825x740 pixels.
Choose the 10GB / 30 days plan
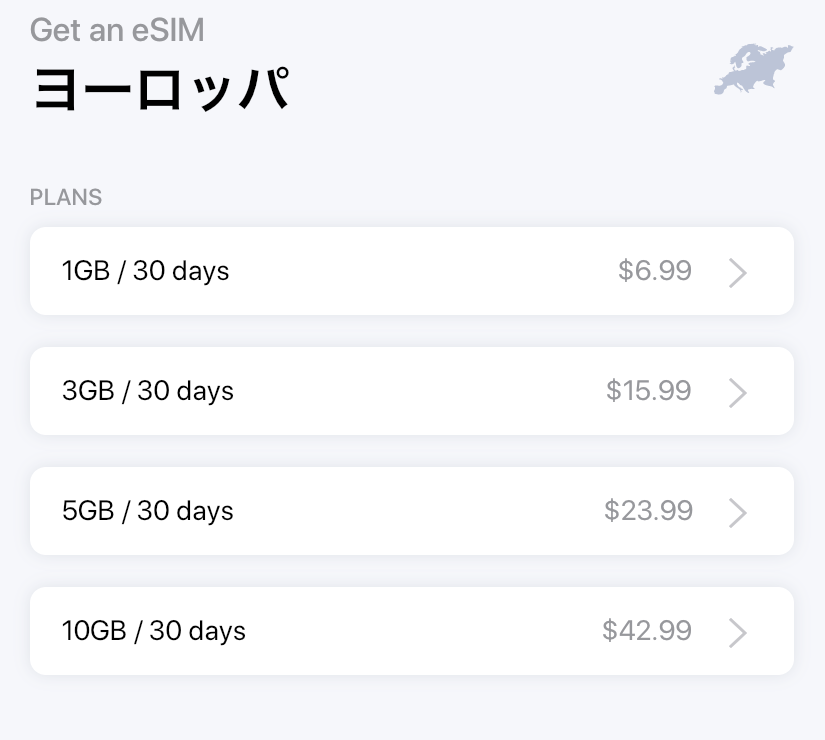coord(411,631)
